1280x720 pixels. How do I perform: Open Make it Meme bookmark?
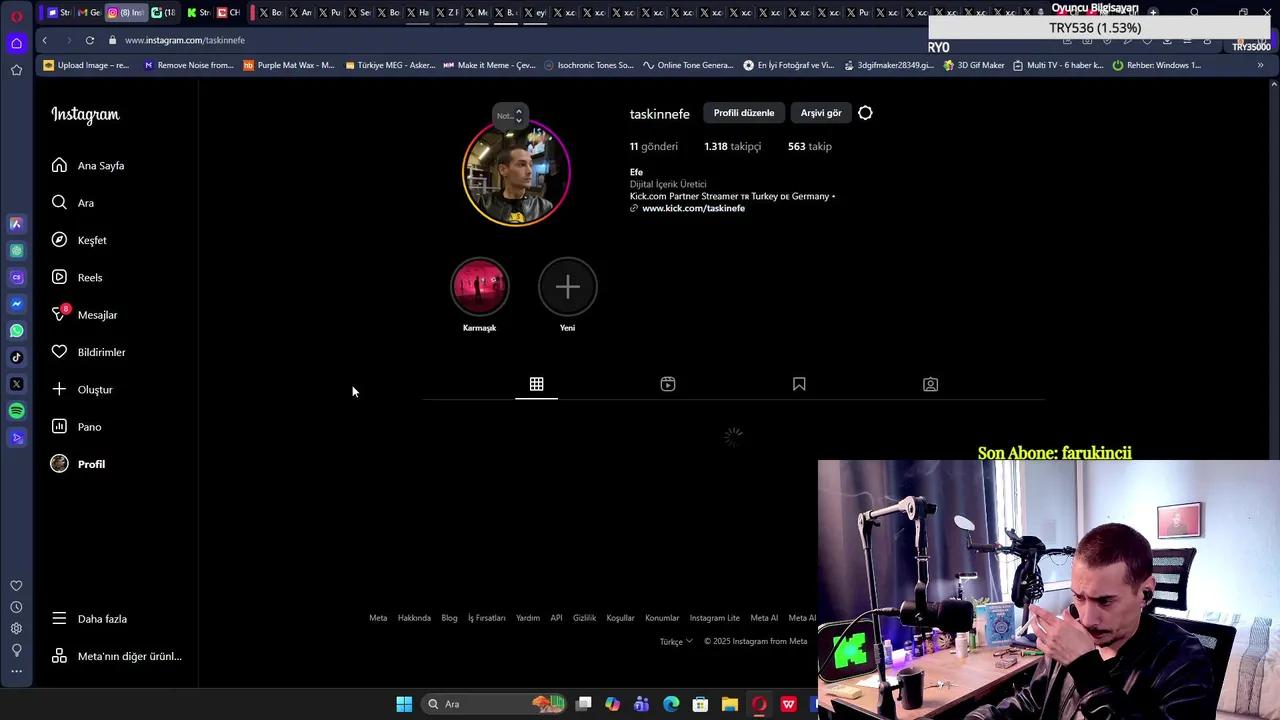(490, 65)
